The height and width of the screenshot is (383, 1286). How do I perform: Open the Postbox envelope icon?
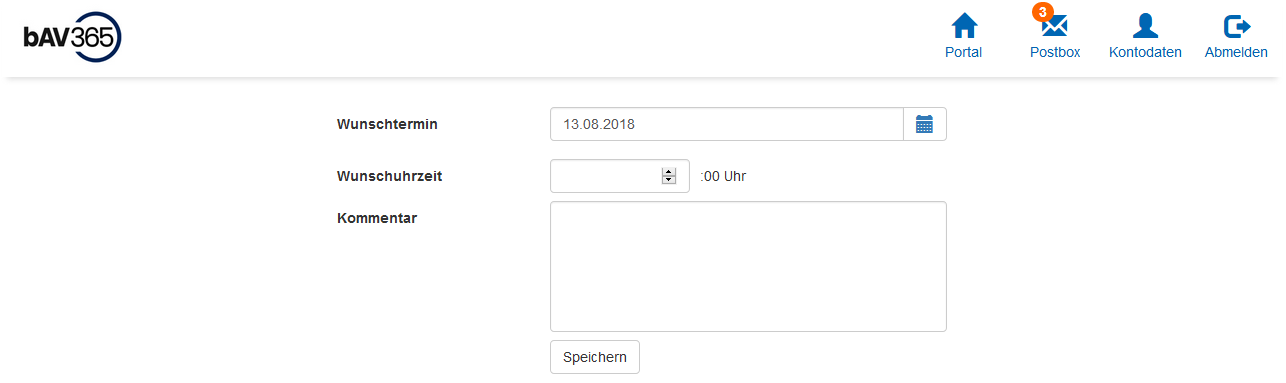click(1055, 27)
